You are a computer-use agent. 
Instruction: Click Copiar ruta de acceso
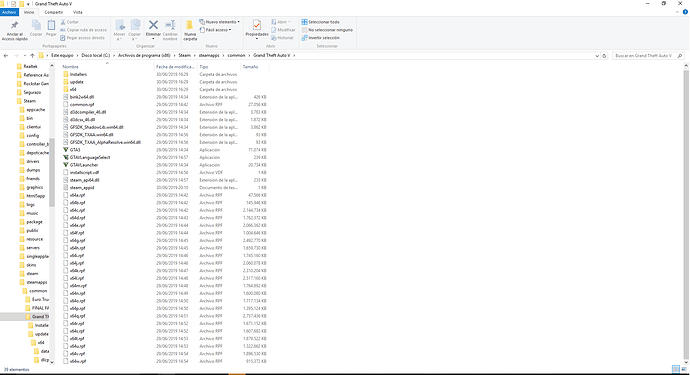[x=84, y=30]
